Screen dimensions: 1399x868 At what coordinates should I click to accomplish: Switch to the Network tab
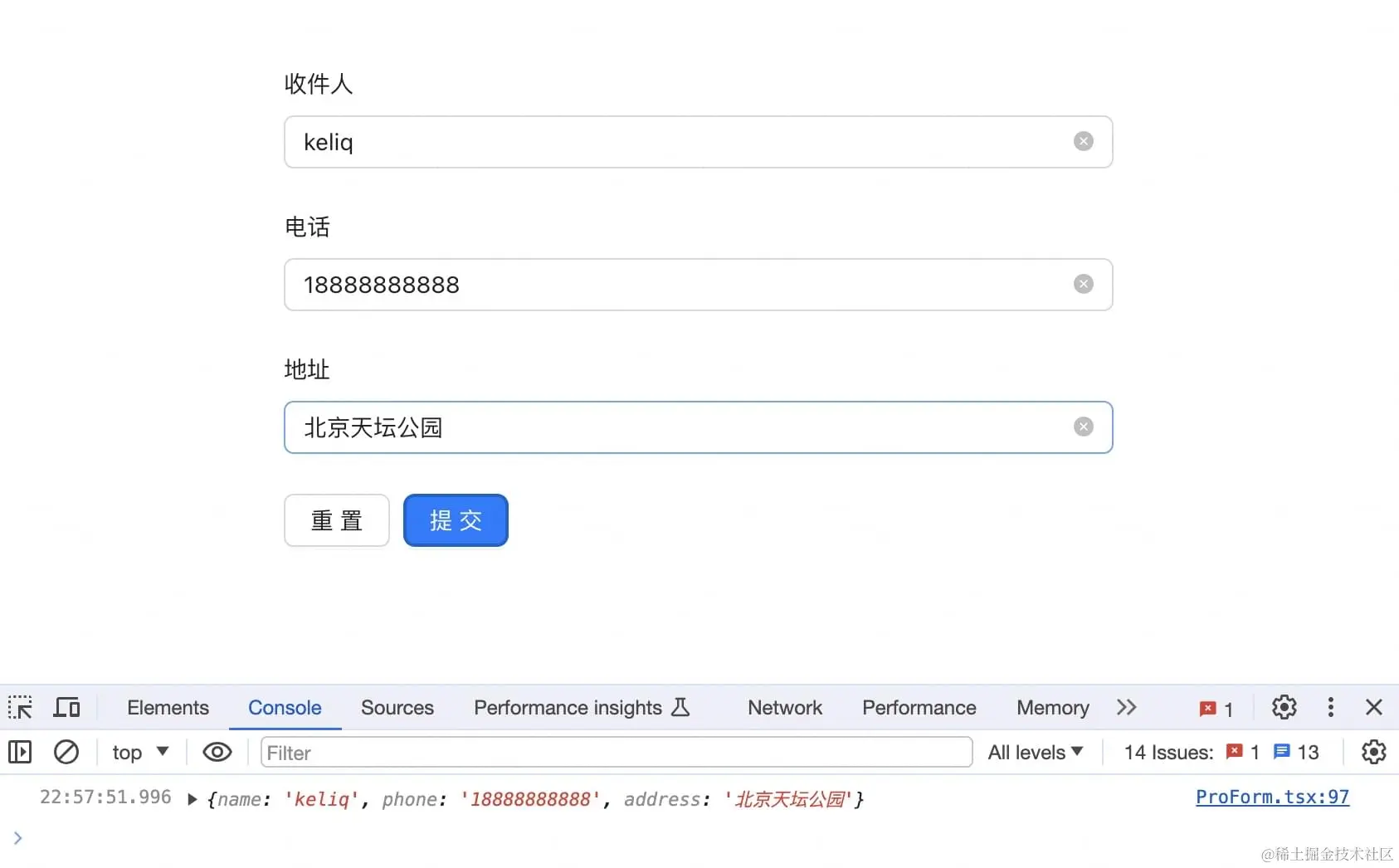tap(785, 707)
